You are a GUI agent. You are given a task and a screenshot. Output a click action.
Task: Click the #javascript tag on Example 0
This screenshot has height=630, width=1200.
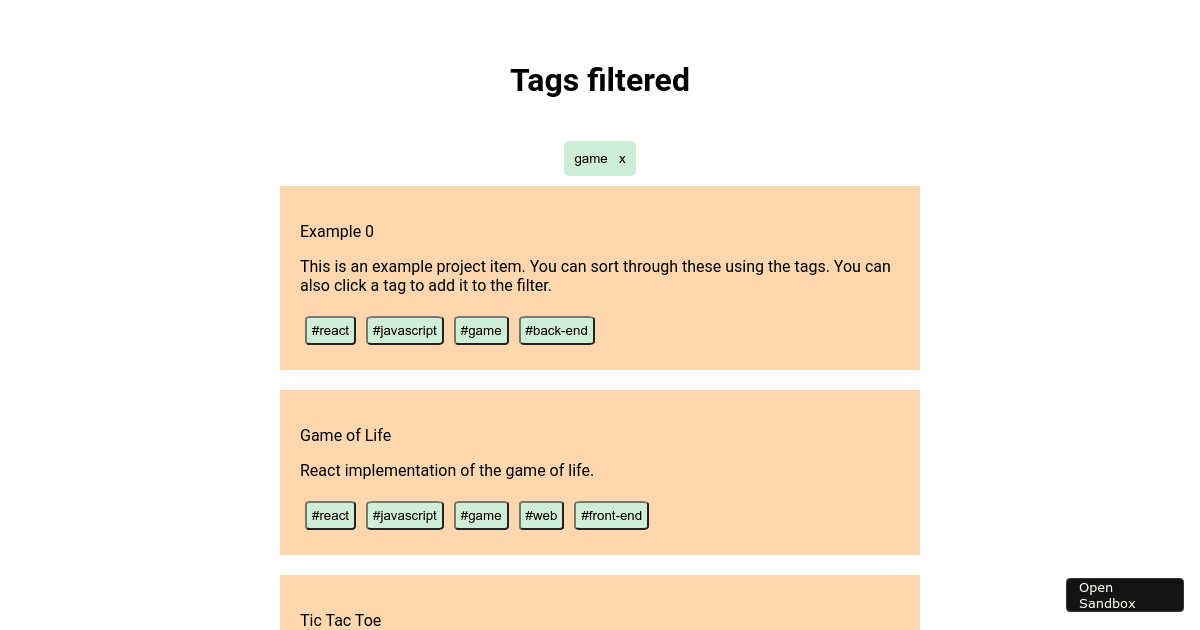click(404, 330)
